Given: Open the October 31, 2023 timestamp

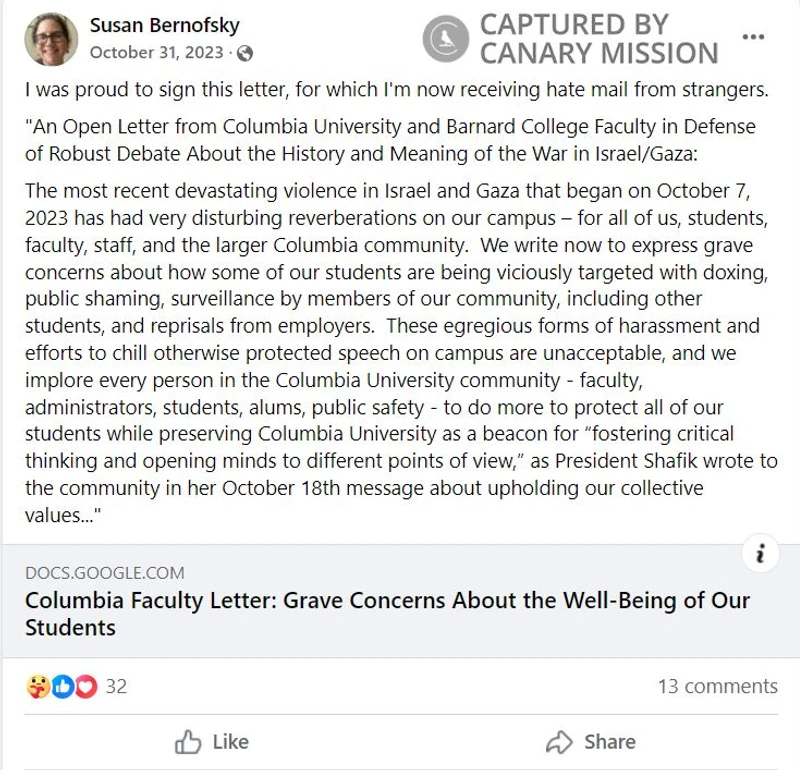Looking at the screenshot, I should 157,53.
